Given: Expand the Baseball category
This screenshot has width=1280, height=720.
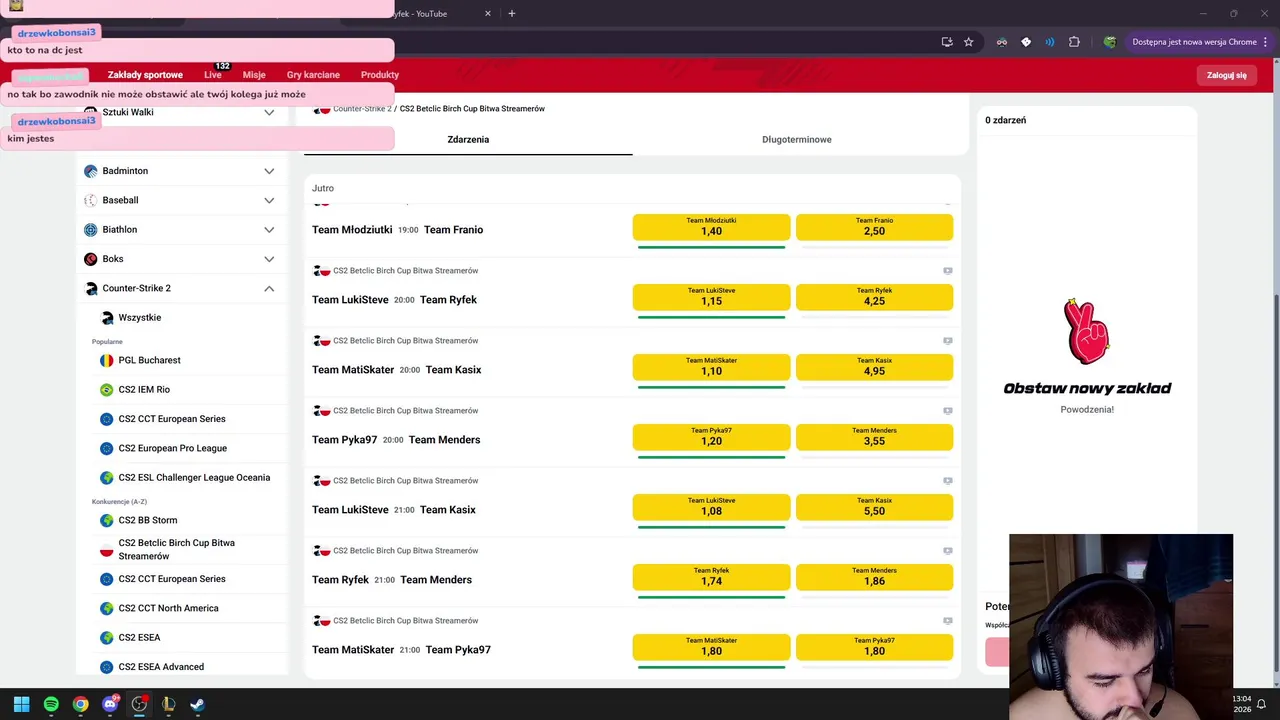Looking at the screenshot, I should (x=269, y=200).
